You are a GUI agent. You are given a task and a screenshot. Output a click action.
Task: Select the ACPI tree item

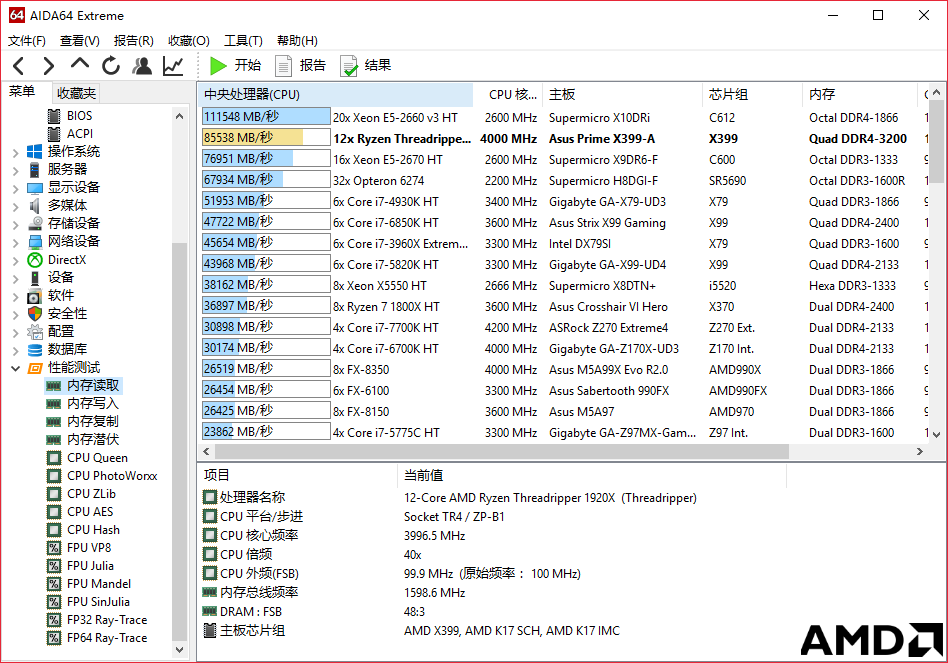pyautogui.click(x=80, y=134)
